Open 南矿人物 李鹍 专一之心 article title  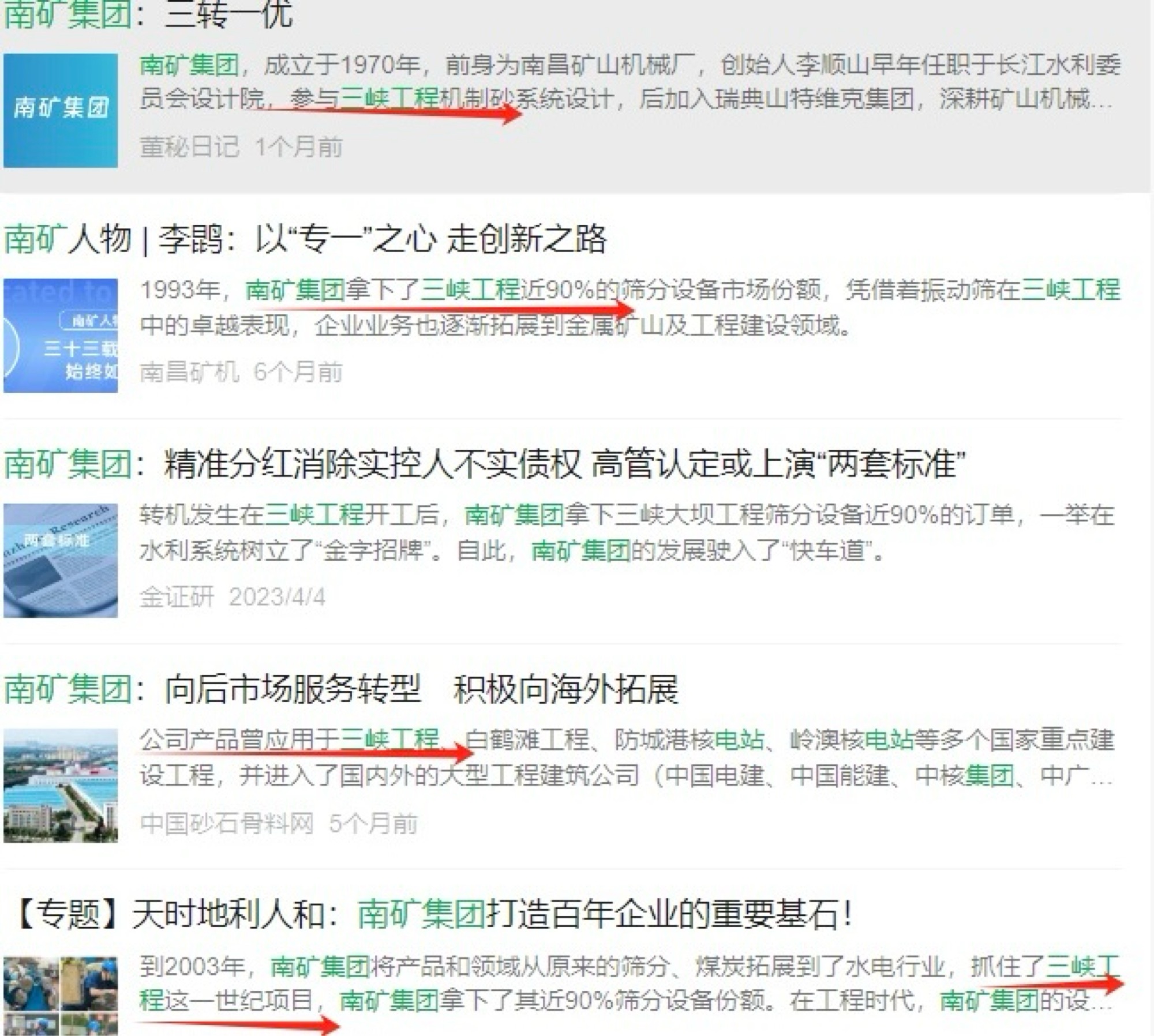point(306,238)
